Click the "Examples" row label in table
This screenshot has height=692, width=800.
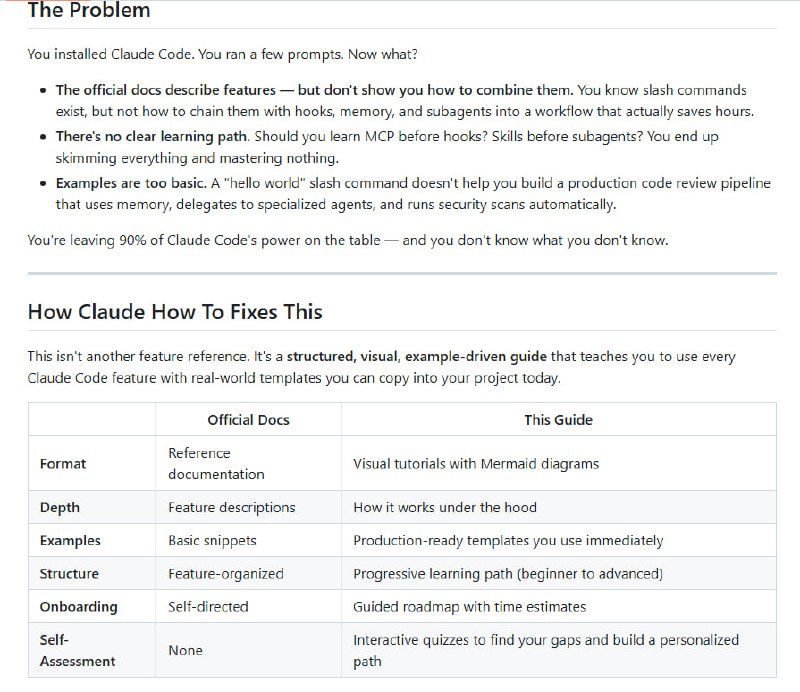click(x=70, y=540)
